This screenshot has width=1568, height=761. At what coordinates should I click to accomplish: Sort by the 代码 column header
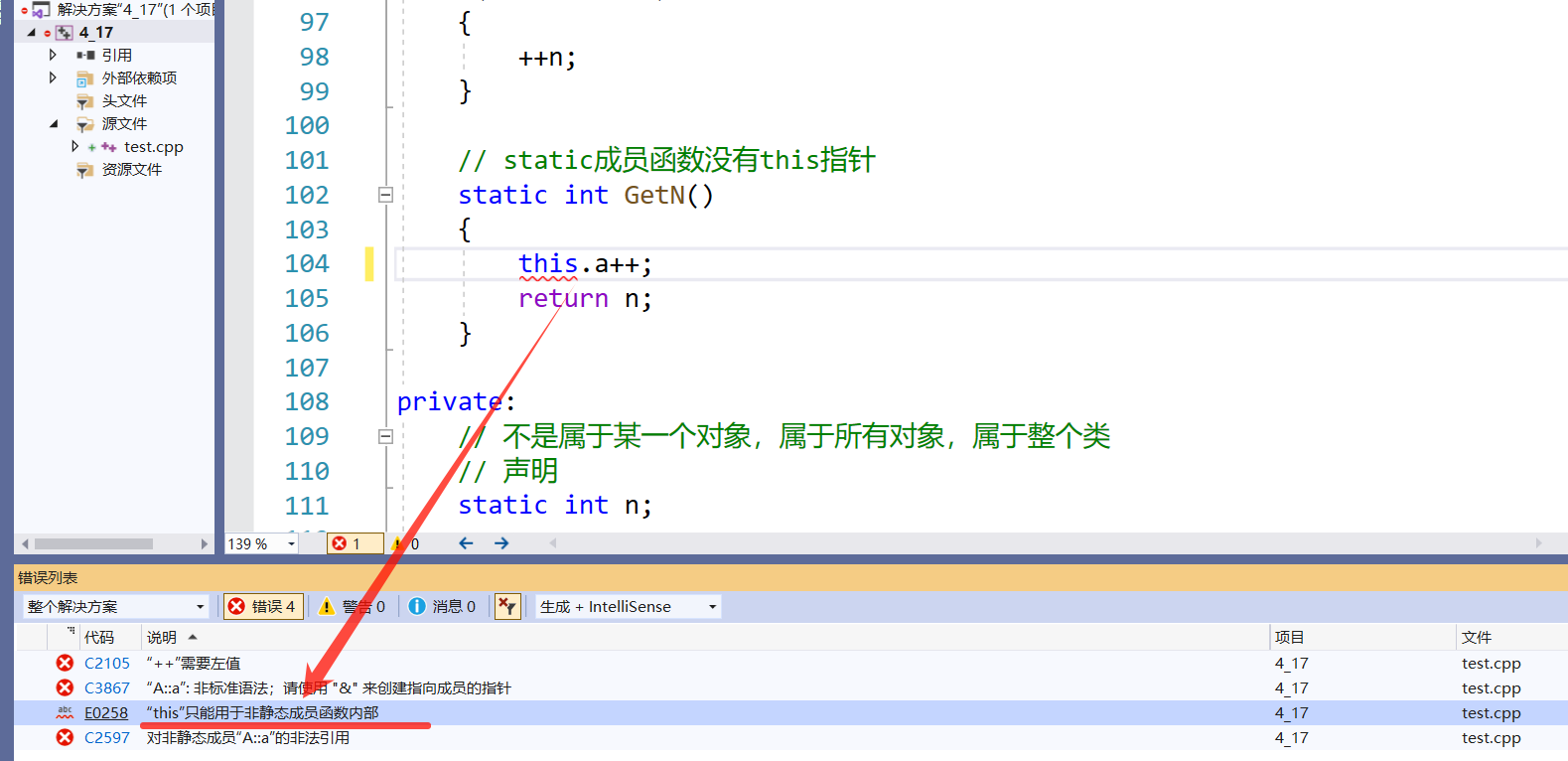[99, 637]
